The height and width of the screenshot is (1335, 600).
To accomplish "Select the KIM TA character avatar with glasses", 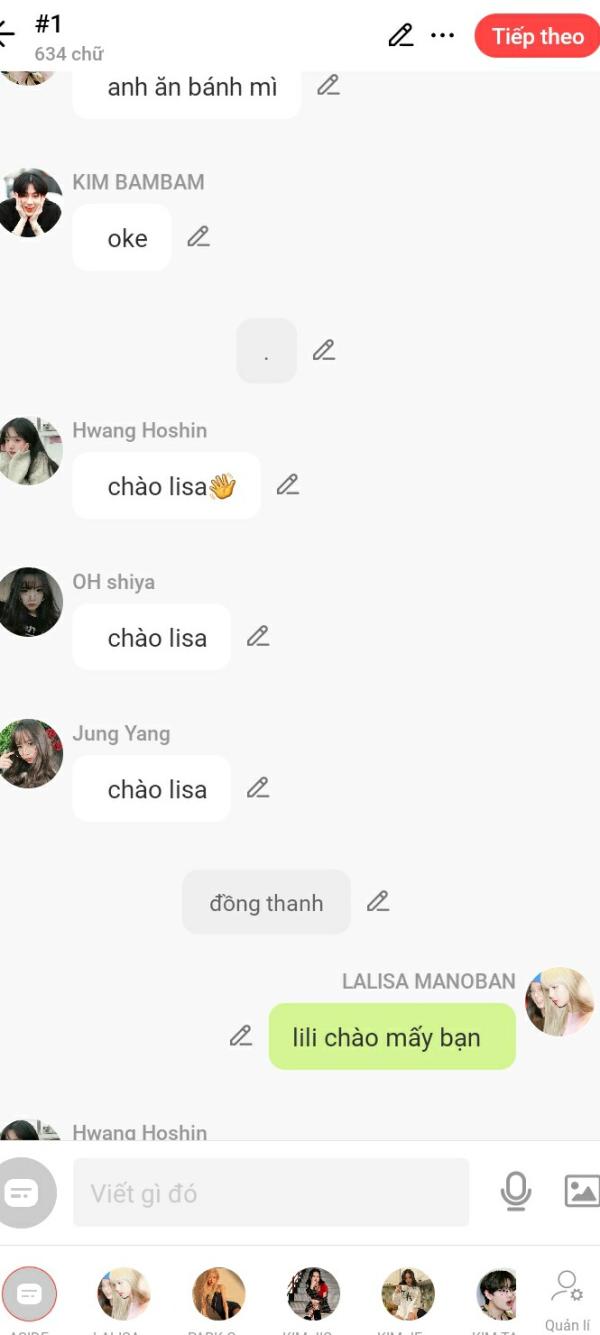I will (497, 1294).
